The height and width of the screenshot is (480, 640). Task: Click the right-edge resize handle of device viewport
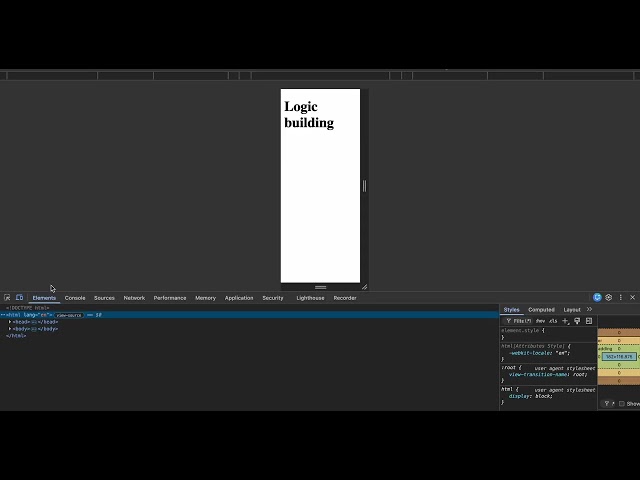pos(364,186)
